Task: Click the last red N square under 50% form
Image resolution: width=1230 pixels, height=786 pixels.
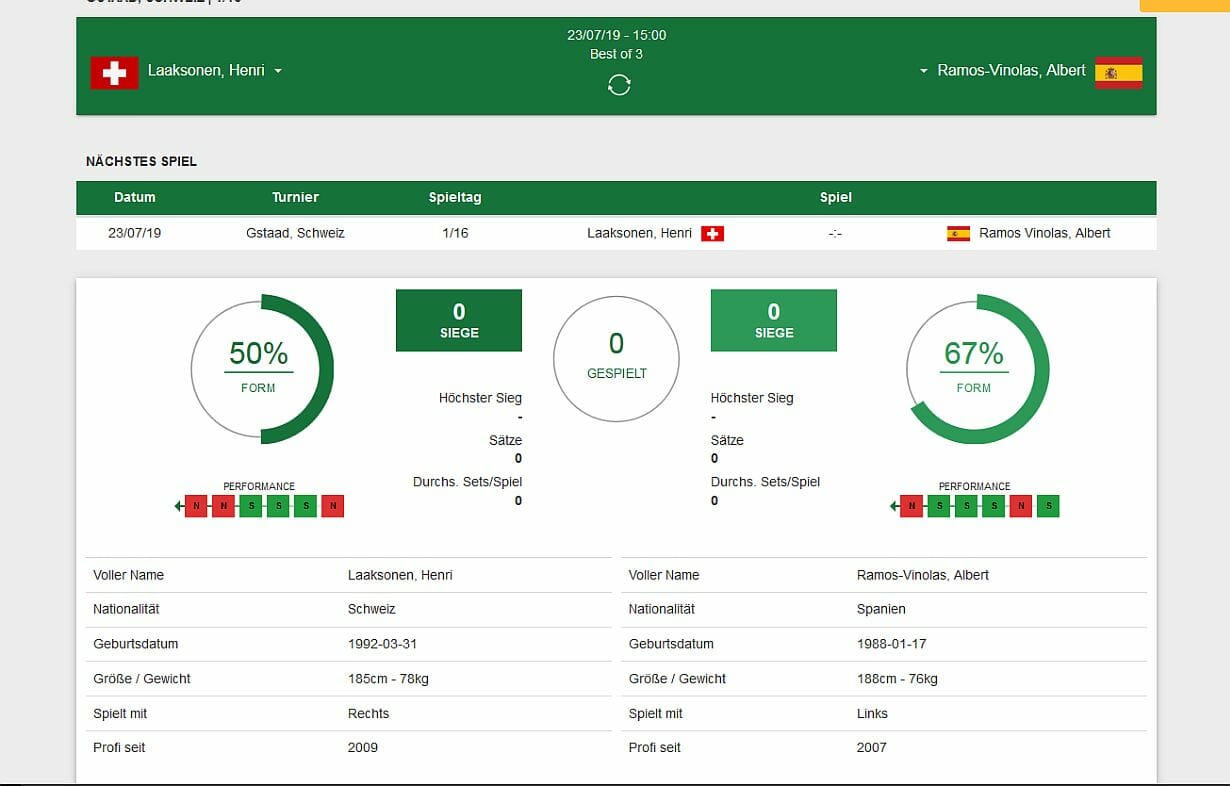Action: click(x=333, y=507)
